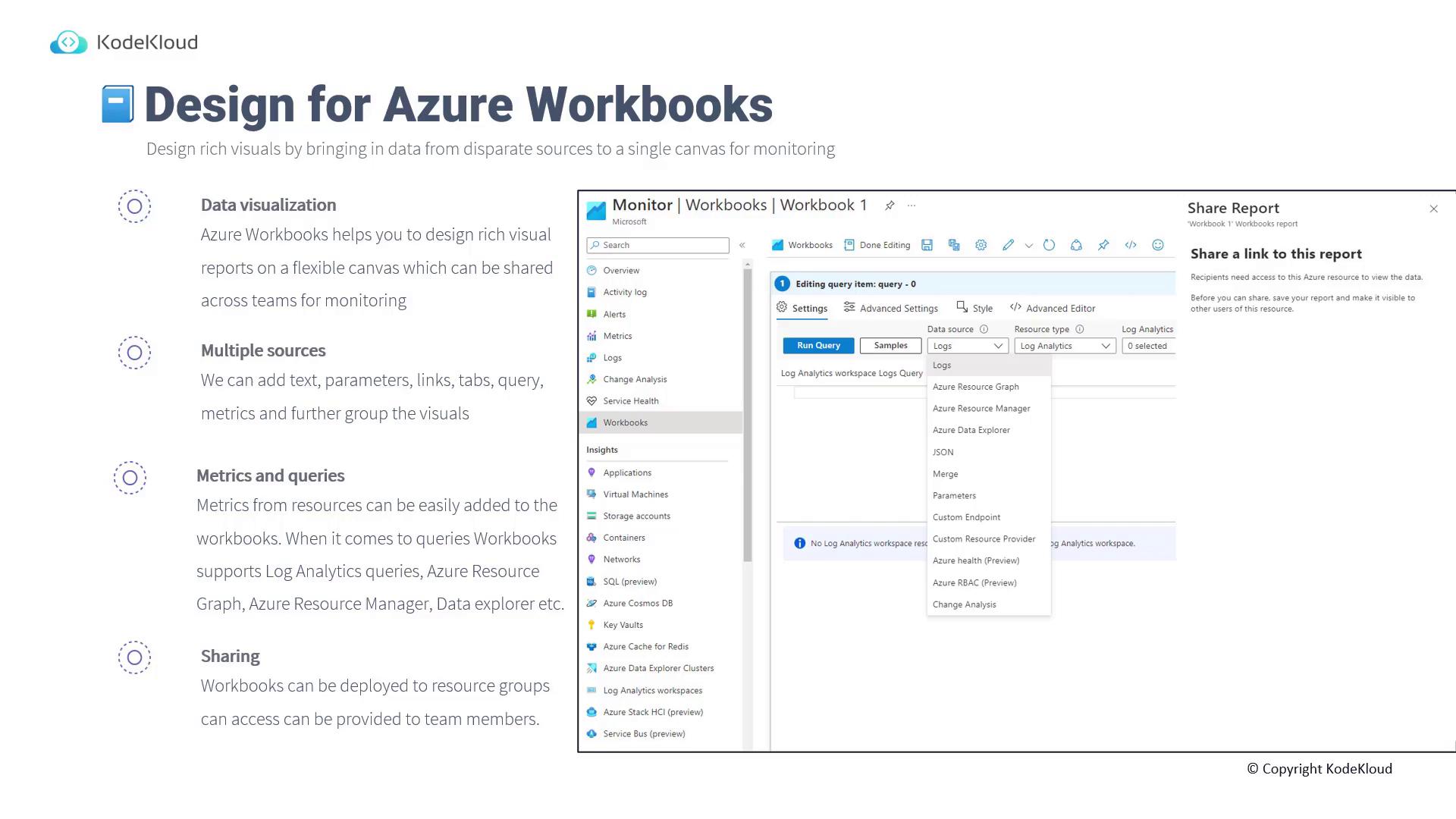Click the Samples button
The width and height of the screenshot is (1456, 819).
pyautogui.click(x=890, y=346)
